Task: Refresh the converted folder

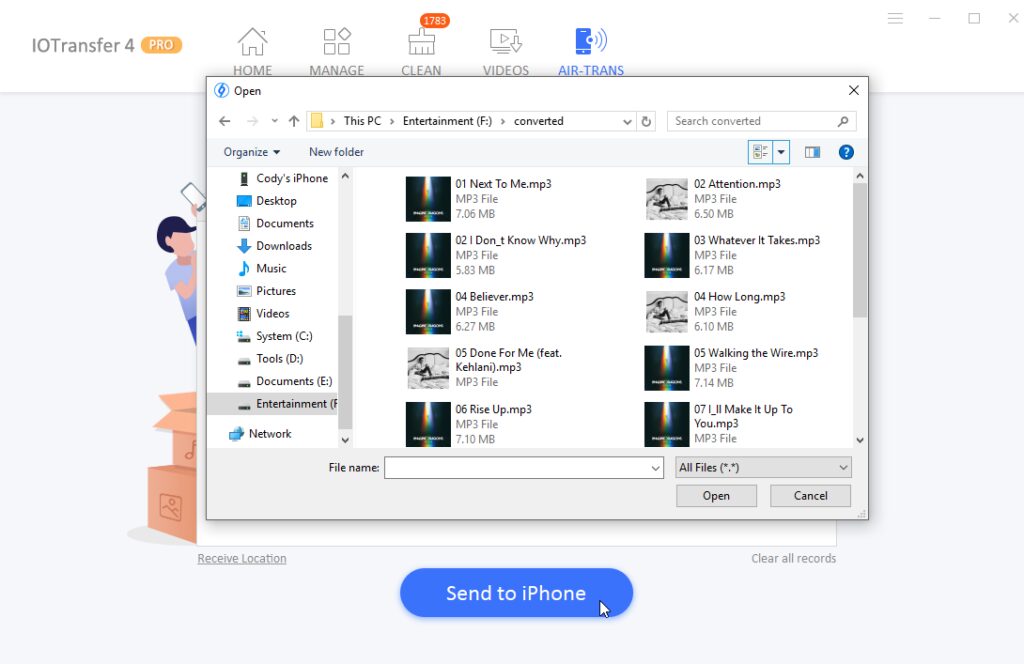Action: pos(646,121)
